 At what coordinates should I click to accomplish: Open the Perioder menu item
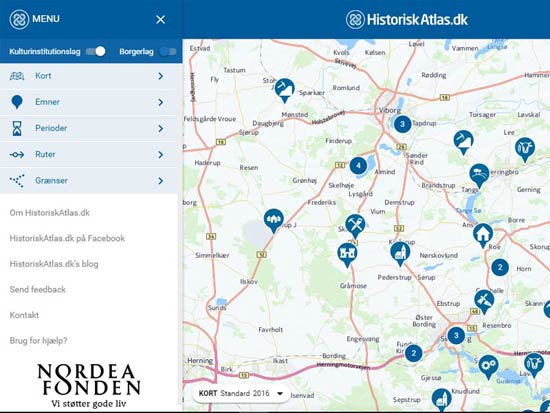click(89, 128)
